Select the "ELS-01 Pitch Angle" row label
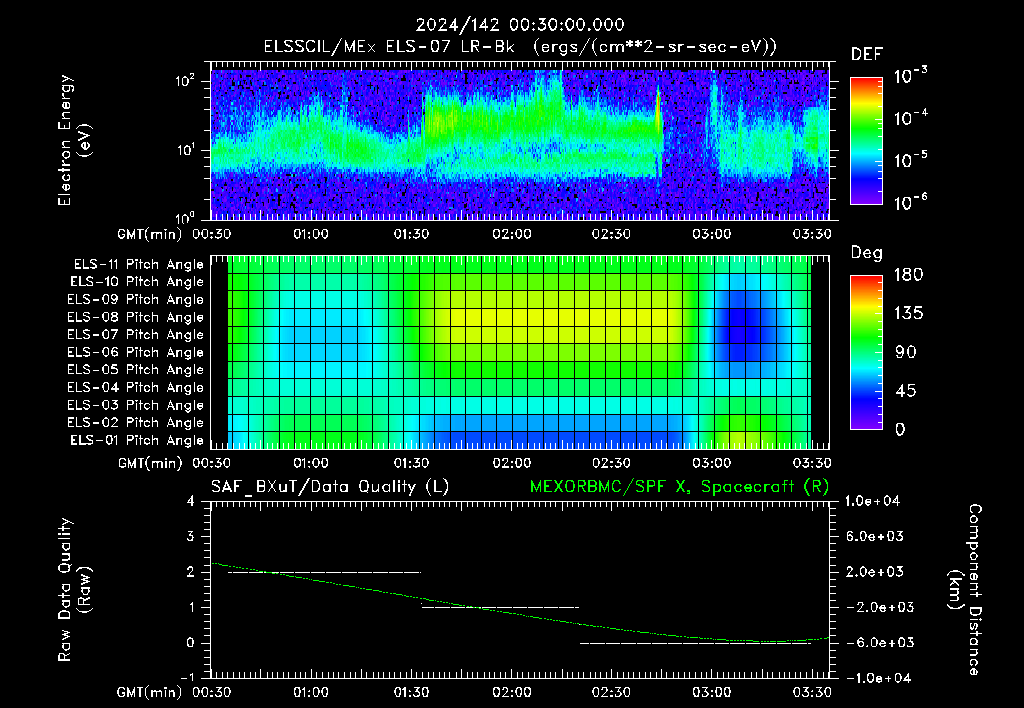This screenshot has height=708, width=1024. (x=137, y=440)
